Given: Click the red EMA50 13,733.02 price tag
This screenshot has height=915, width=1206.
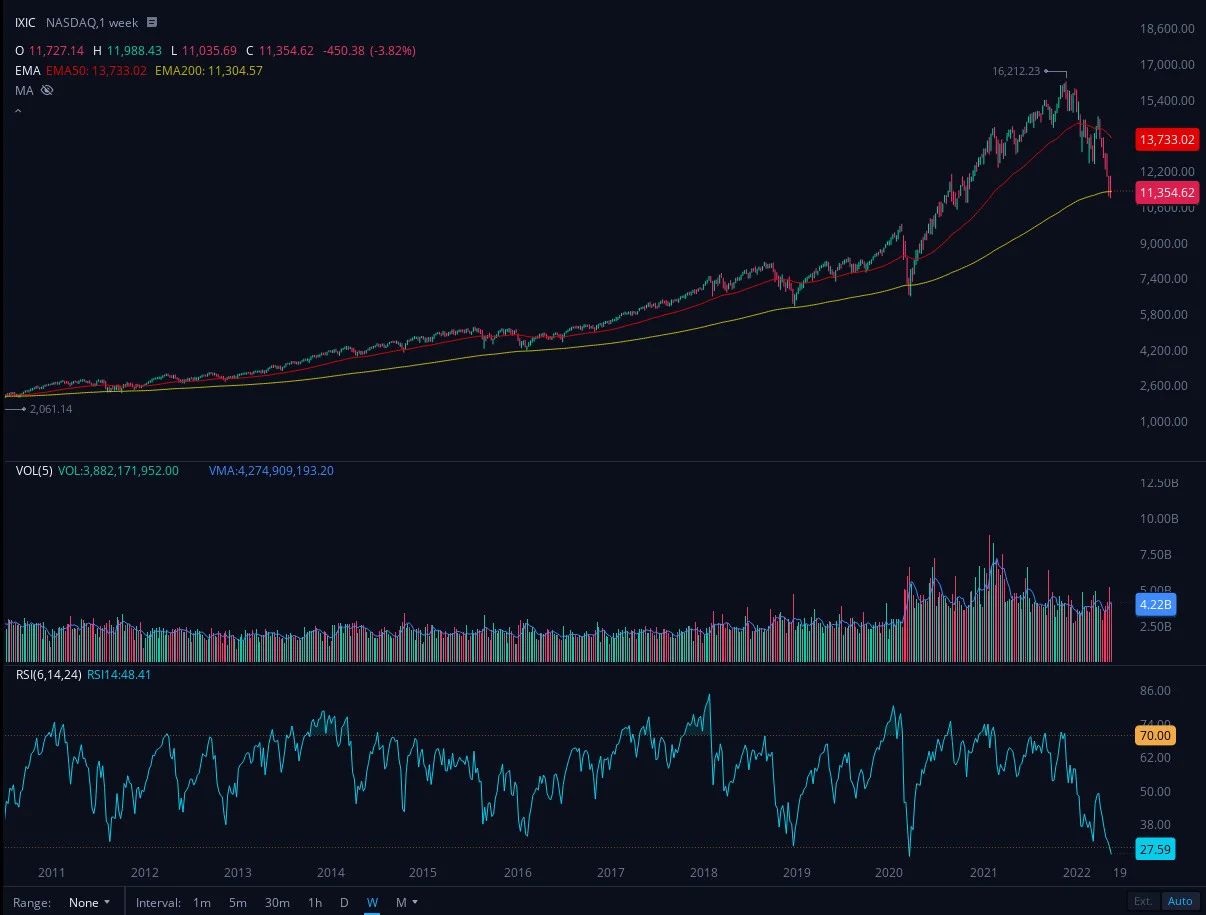Looking at the screenshot, I should [1168, 139].
